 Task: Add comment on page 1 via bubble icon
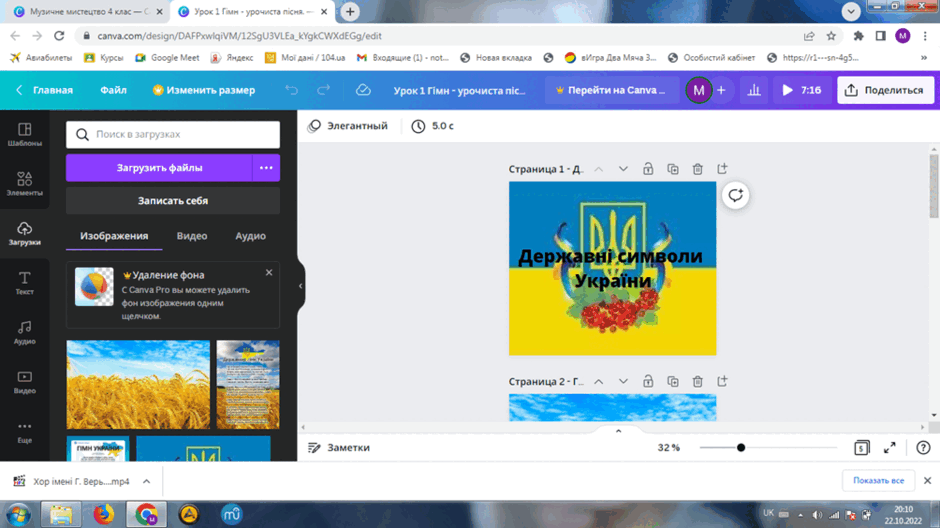tap(736, 195)
